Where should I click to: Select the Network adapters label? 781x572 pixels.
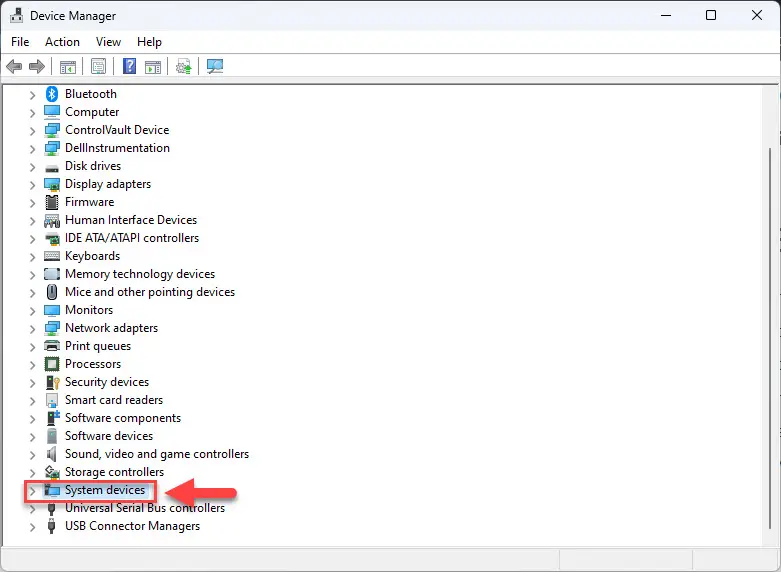coord(112,328)
